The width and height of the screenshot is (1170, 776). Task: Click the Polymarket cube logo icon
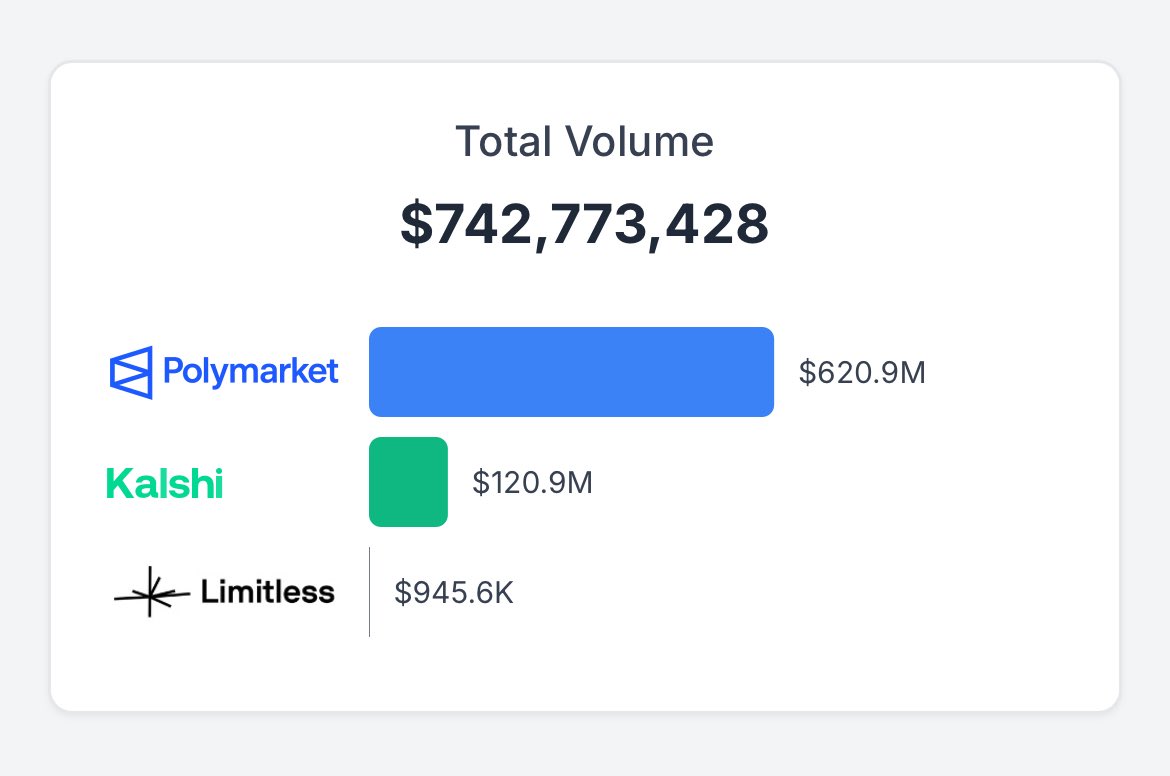(131, 372)
